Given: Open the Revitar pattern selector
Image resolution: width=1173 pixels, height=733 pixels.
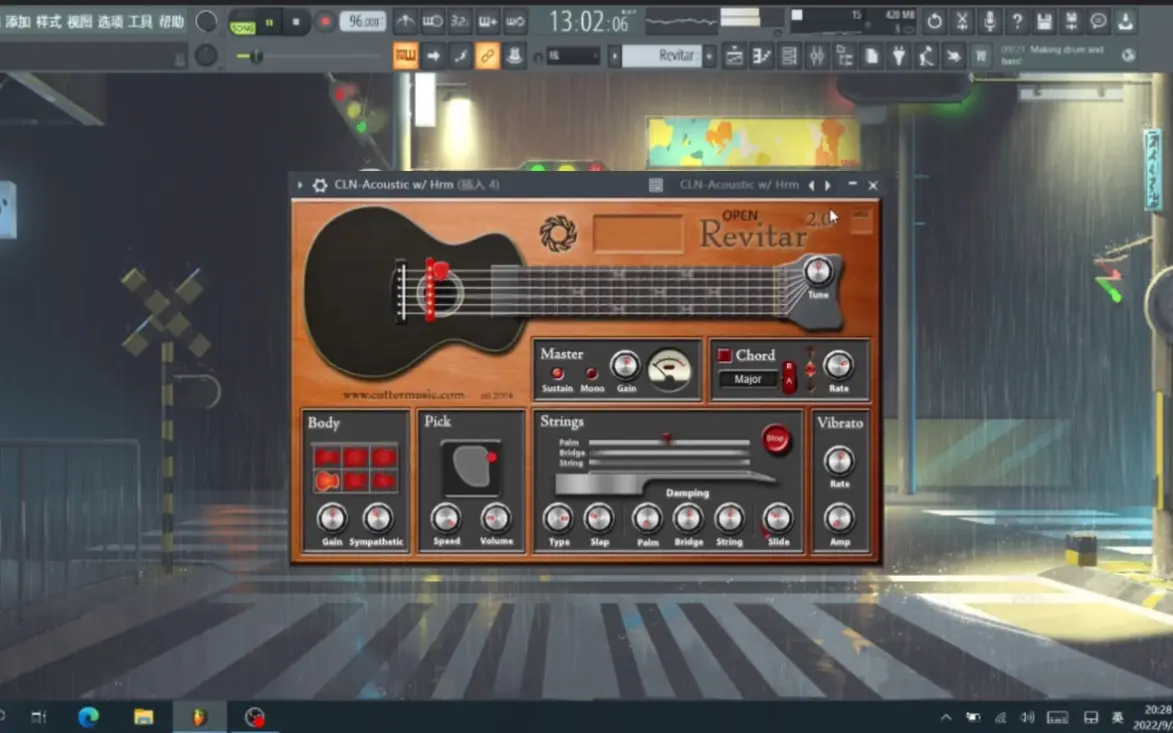Looking at the screenshot, I should click(x=662, y=56).
